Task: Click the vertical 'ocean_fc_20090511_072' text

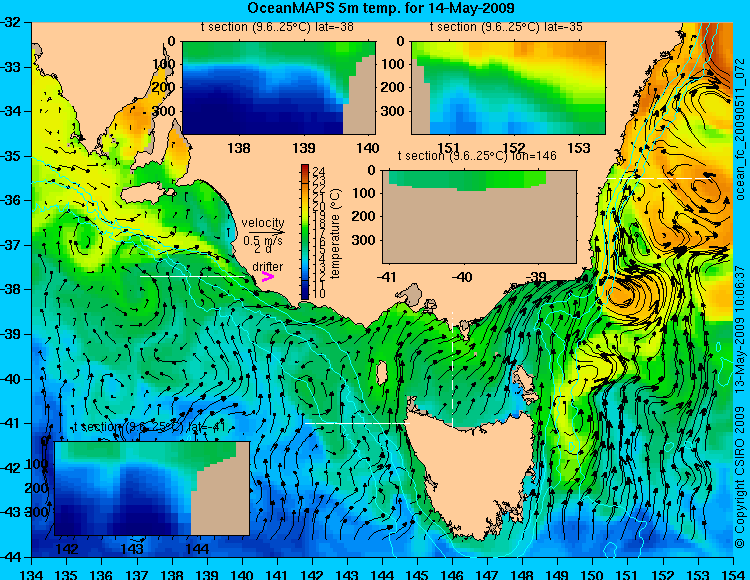Action: pos(740,129)
